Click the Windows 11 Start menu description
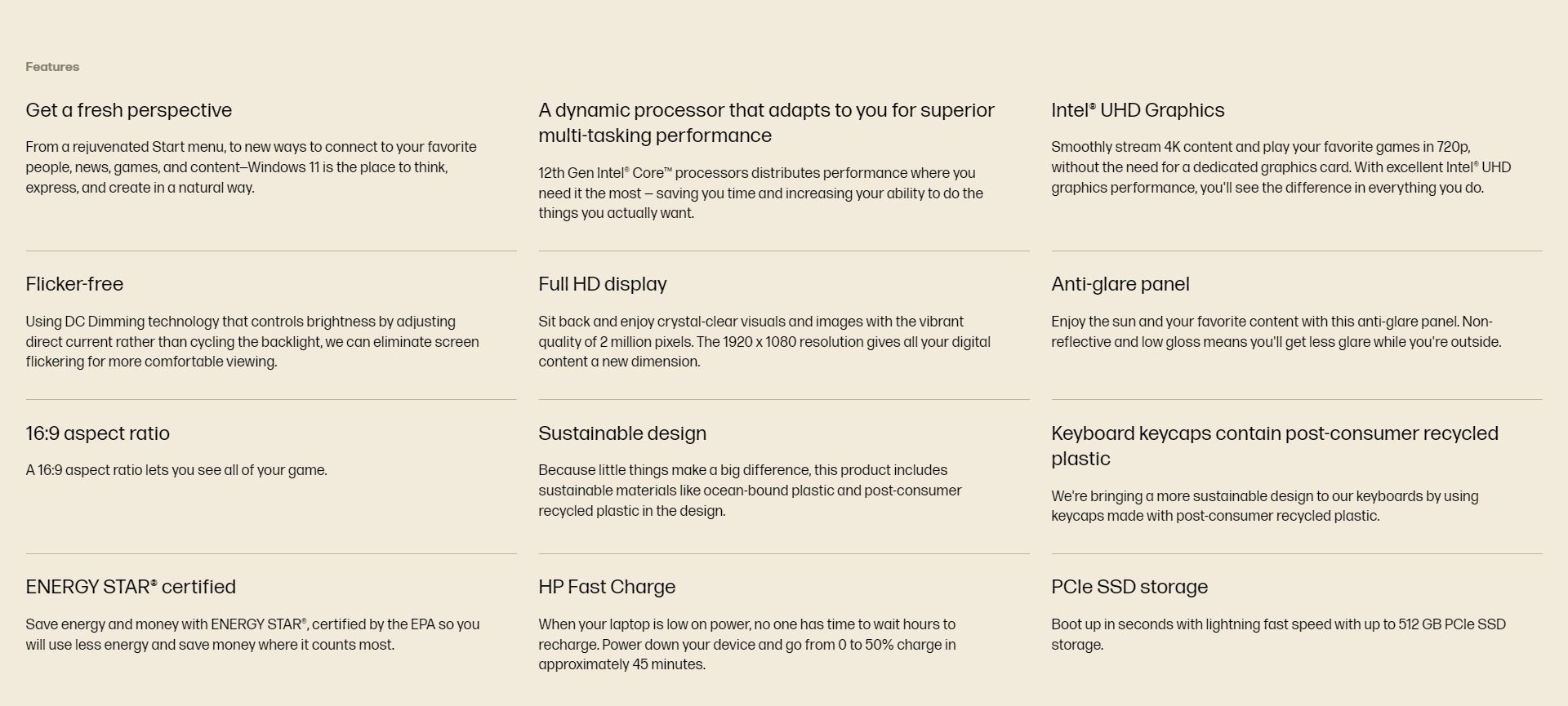The width and height of the screenshot is (1568, 706). pos(251,167)
